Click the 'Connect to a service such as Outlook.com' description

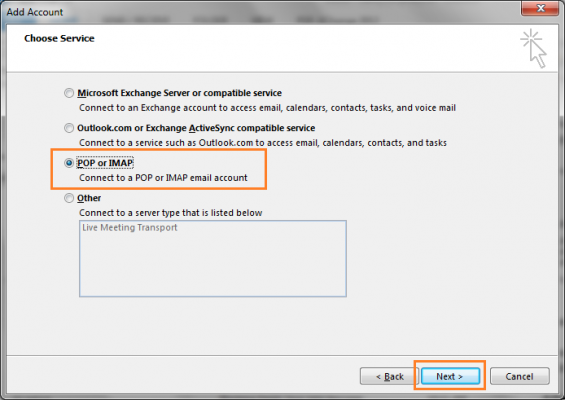(263, 143)
